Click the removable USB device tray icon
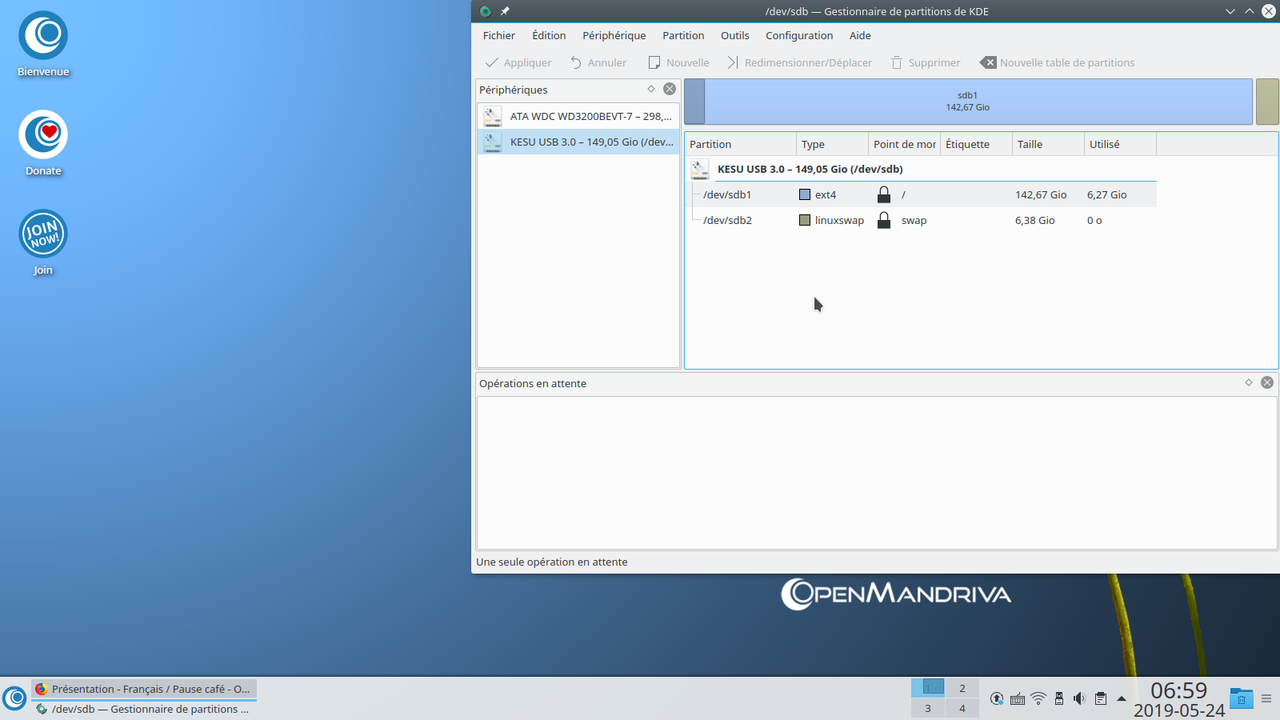This screenshot has height=720, width=1280. point(1059,698)
